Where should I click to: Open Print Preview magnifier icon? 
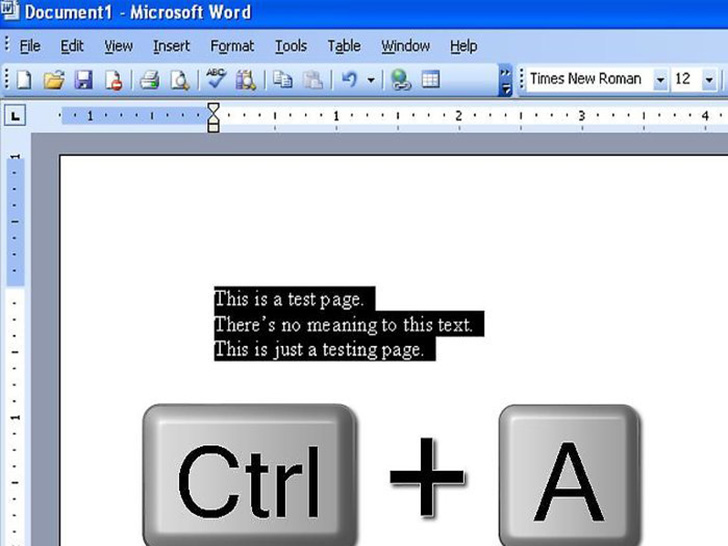click(180, 80)
